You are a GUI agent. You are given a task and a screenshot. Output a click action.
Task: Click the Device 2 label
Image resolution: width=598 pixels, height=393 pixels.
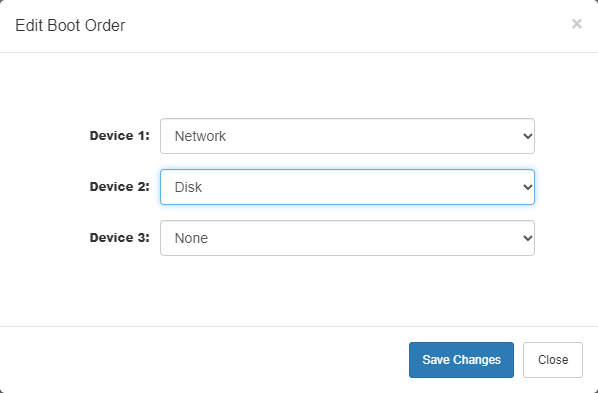pyautogui.click(x=119, y=187)
